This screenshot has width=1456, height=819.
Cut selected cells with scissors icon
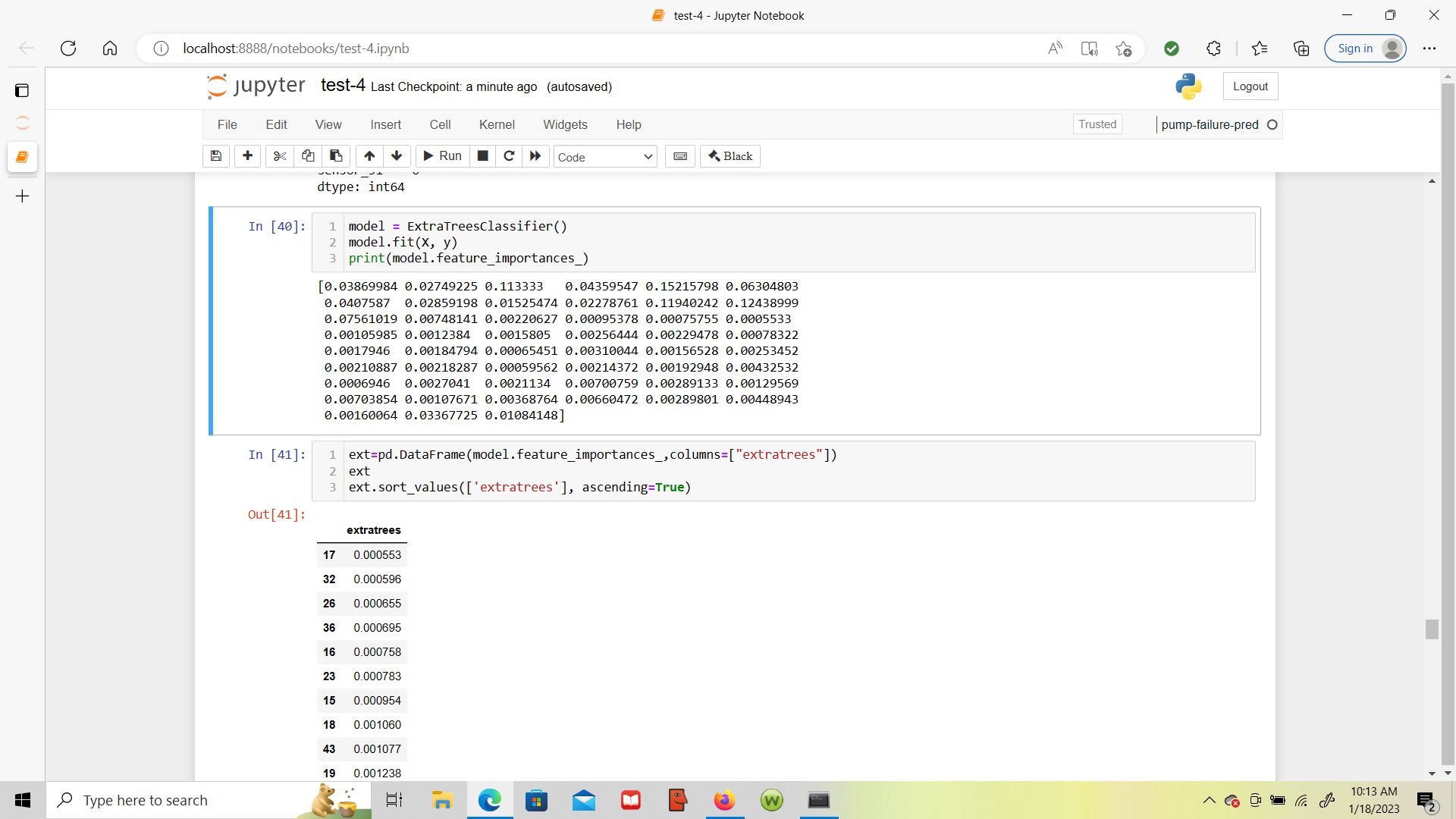point(280,156)
